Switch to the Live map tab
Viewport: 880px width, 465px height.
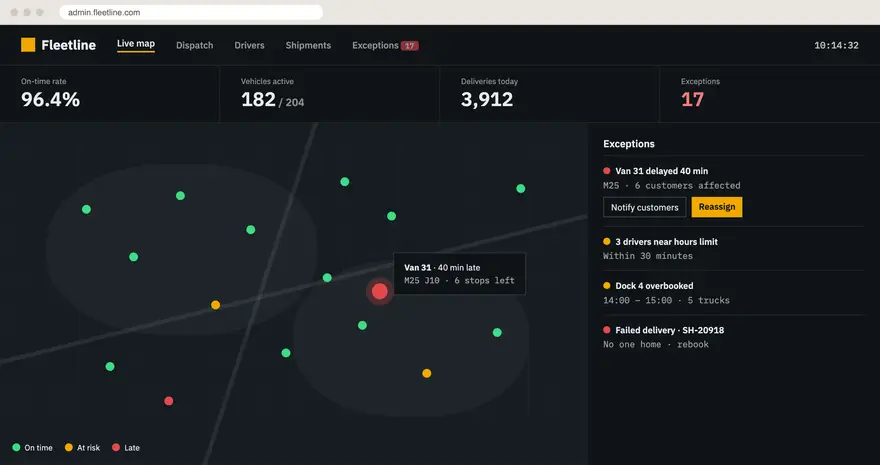pyautogui.click(x=136, y=44)
